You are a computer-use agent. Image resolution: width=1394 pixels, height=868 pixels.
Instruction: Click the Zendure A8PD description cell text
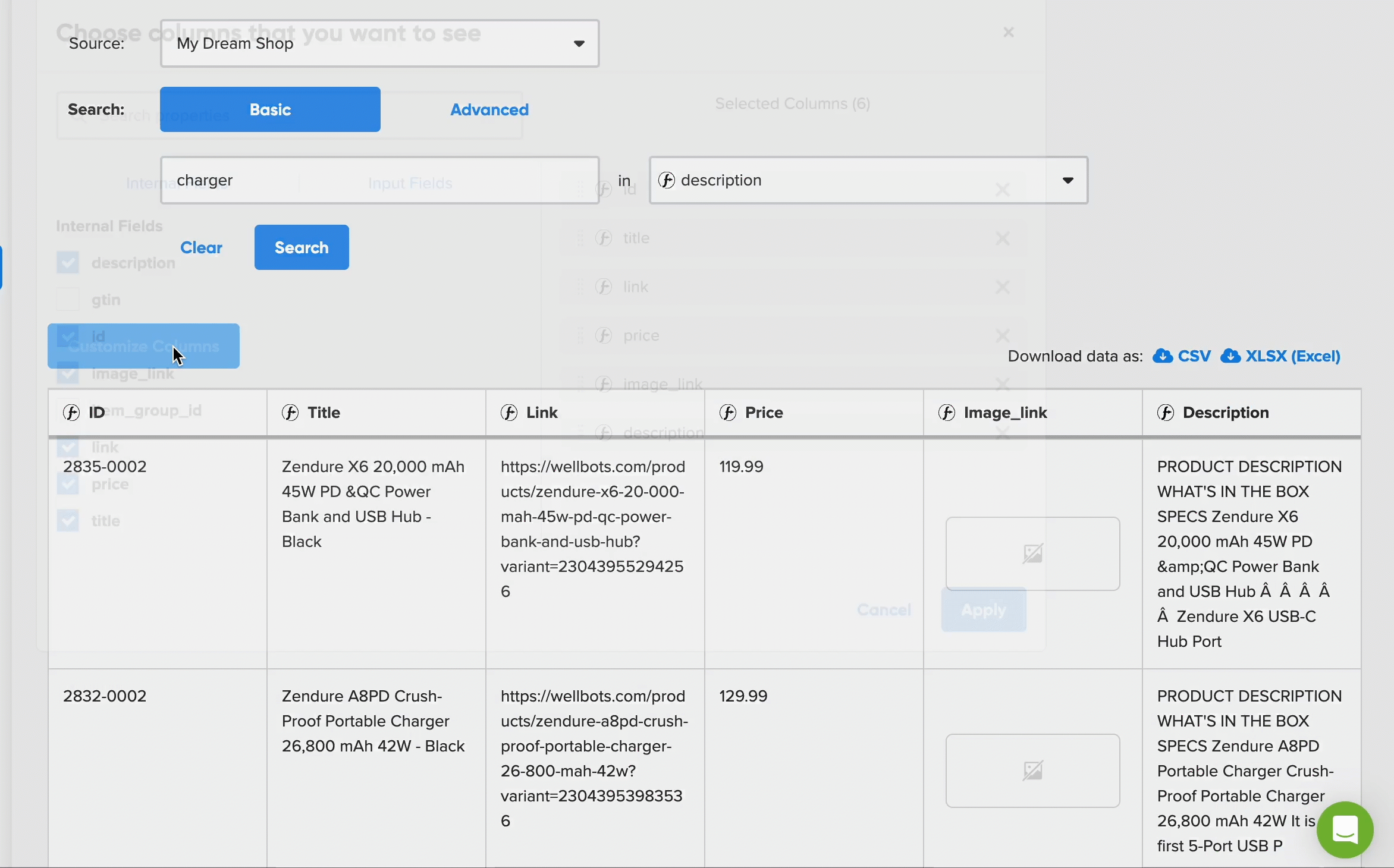(x=1249, y=771)
